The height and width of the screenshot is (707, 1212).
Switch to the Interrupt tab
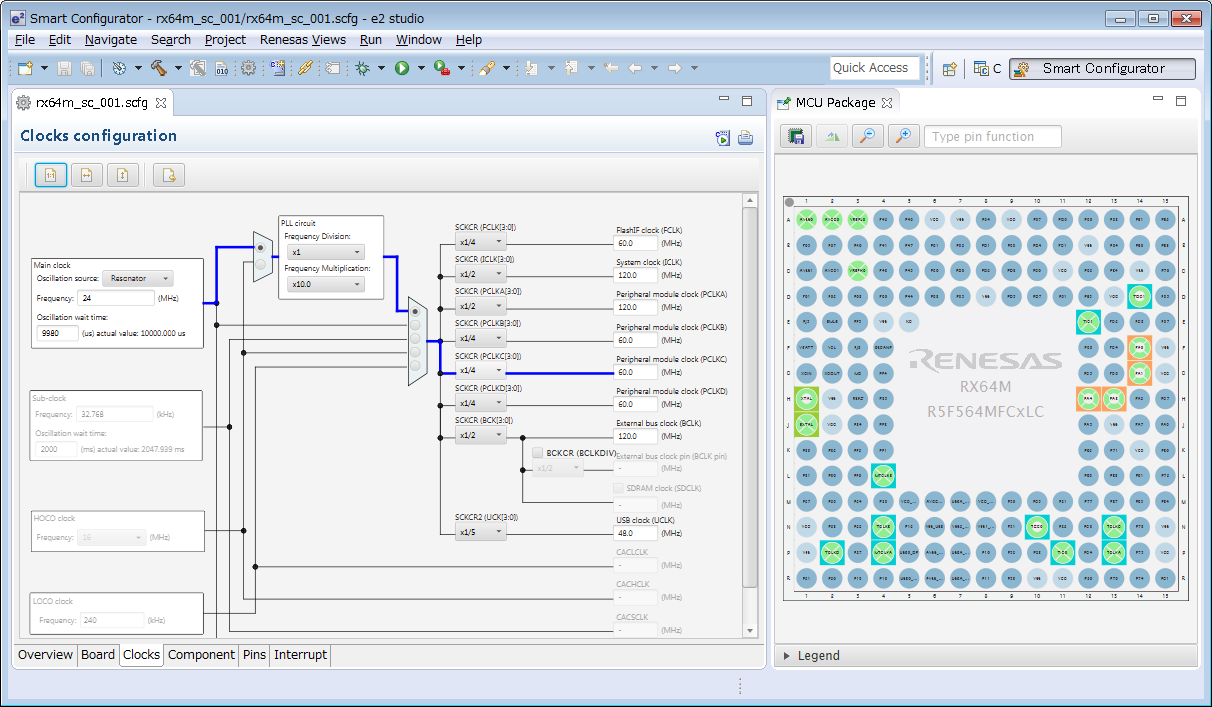[300, 655]
